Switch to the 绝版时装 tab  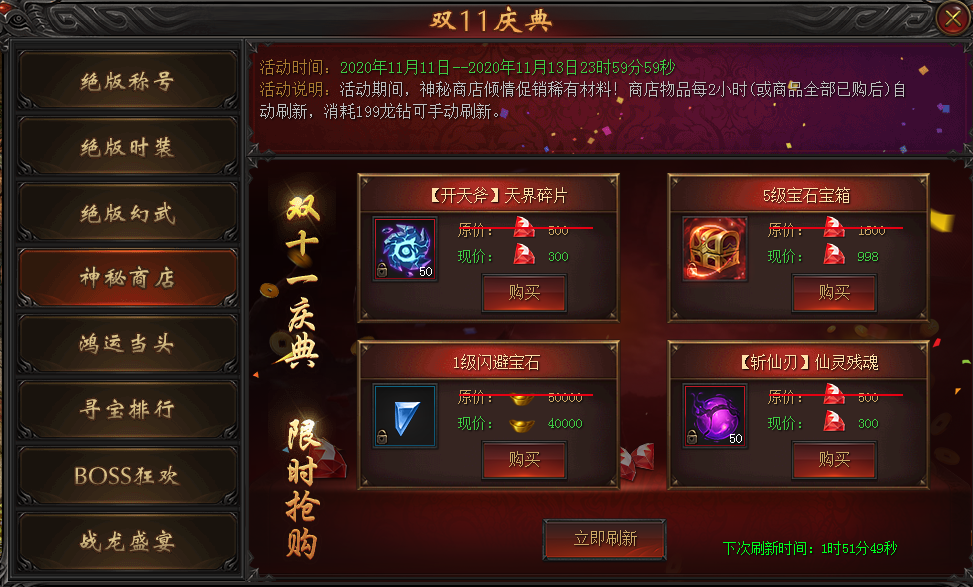127,147
